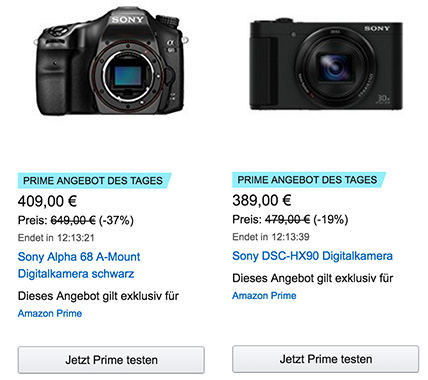Click Jetzt Prime testen for the Alpha 68

point(111,360)
